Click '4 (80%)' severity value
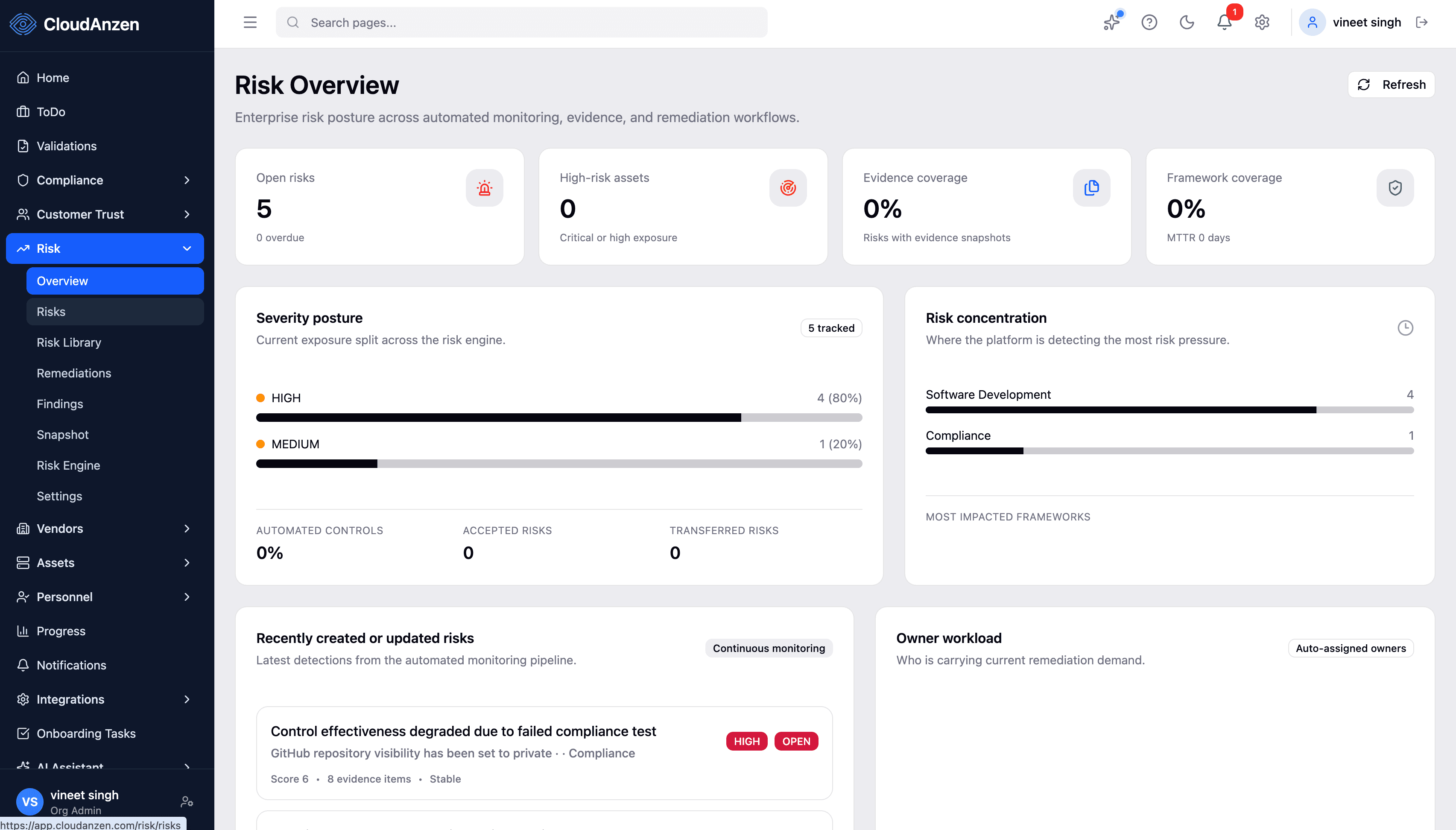Screen dimensions: 1456x830 pos(839,398)
